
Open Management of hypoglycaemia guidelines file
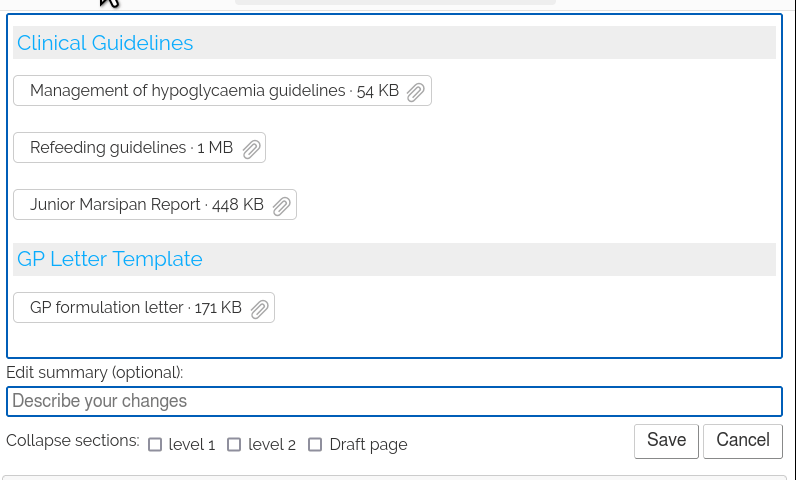click(187, 91)
